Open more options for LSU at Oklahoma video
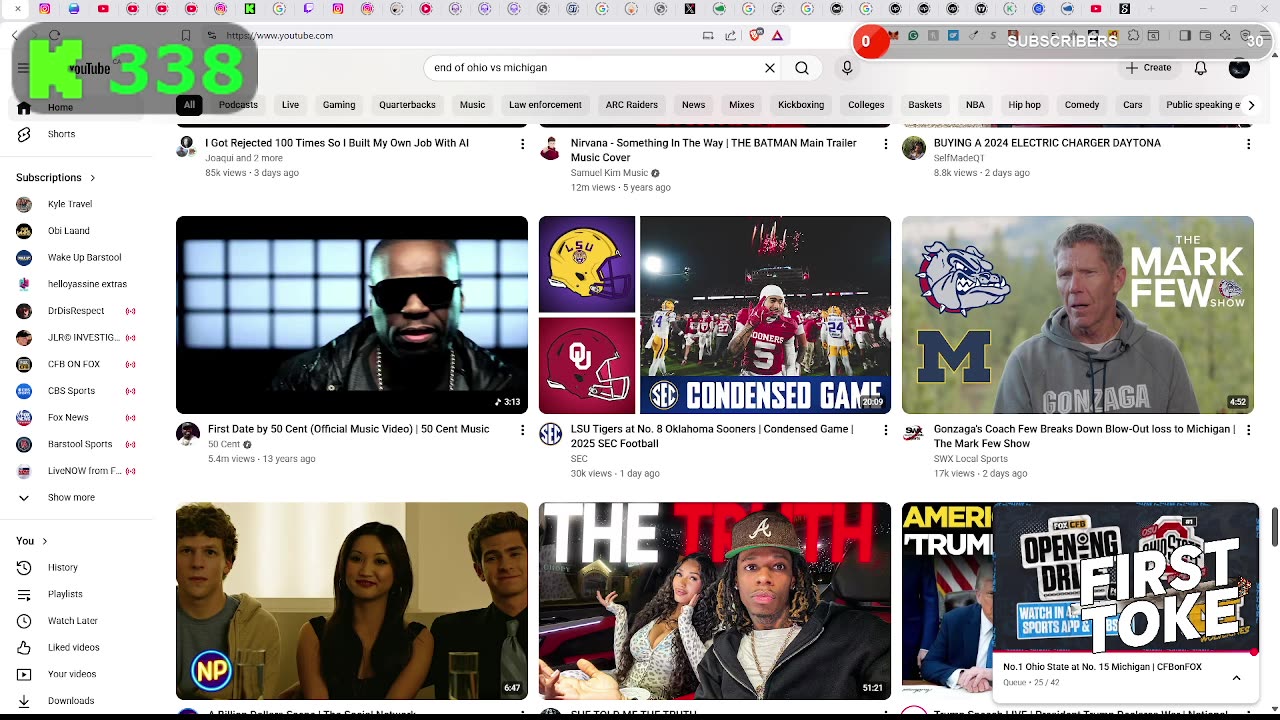The width and height of the screenshot is (1280, 720). click(885, 430)
